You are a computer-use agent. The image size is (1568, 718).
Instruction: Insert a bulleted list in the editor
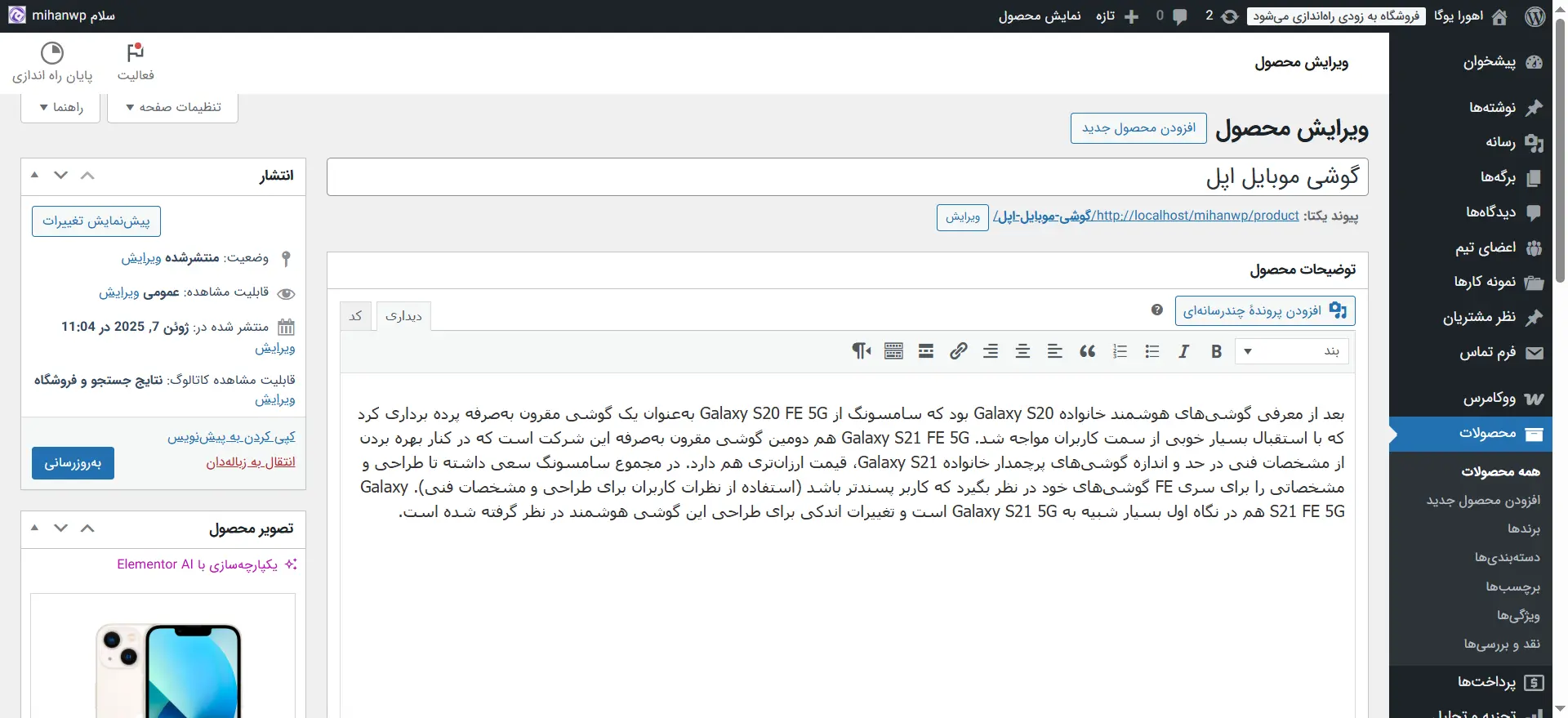[x=1151, y=351]
